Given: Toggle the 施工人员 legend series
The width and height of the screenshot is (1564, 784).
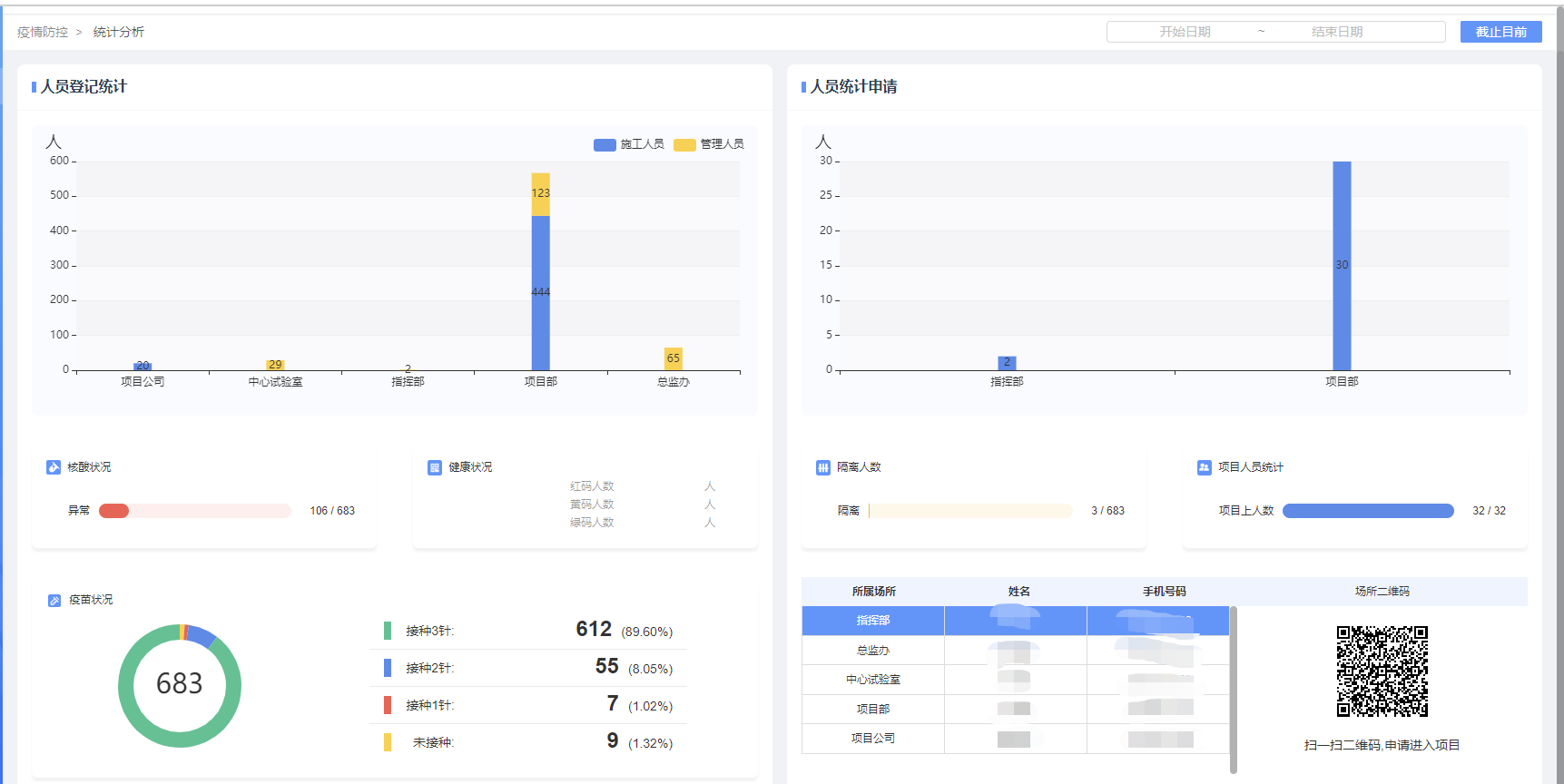Looking at the screenshot, I should [629, 144].
